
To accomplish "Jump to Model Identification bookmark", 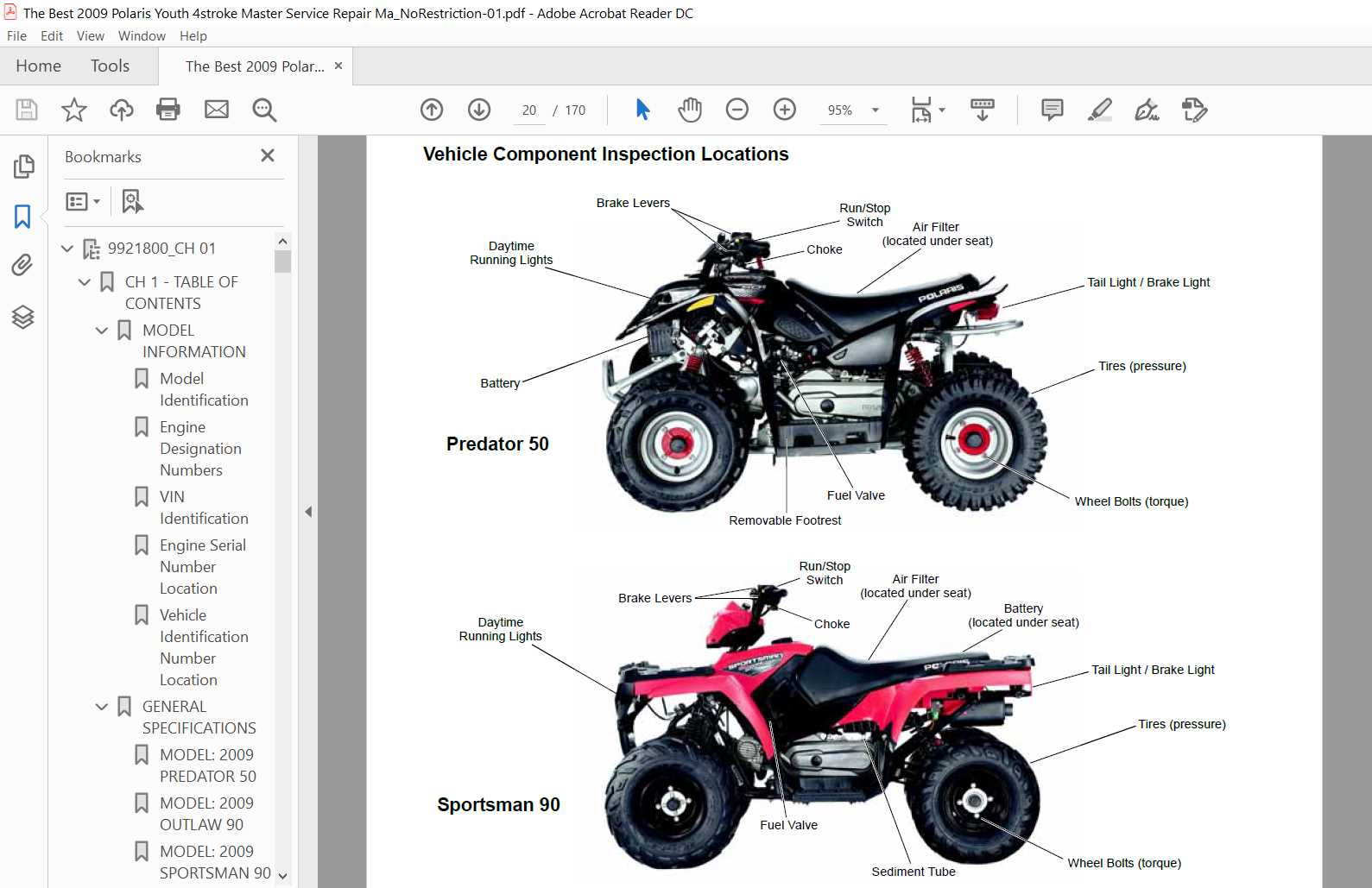I will point(204,389).
